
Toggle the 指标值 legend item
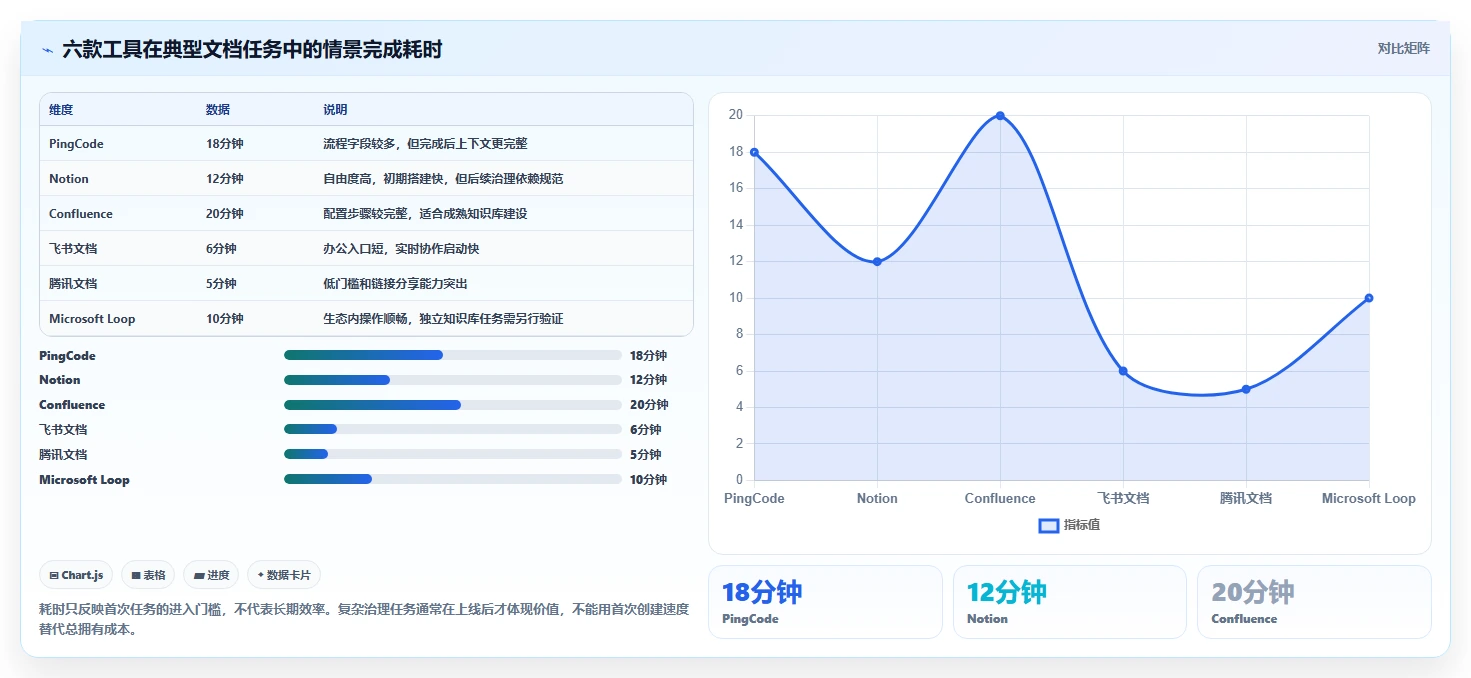point(1069,525)
